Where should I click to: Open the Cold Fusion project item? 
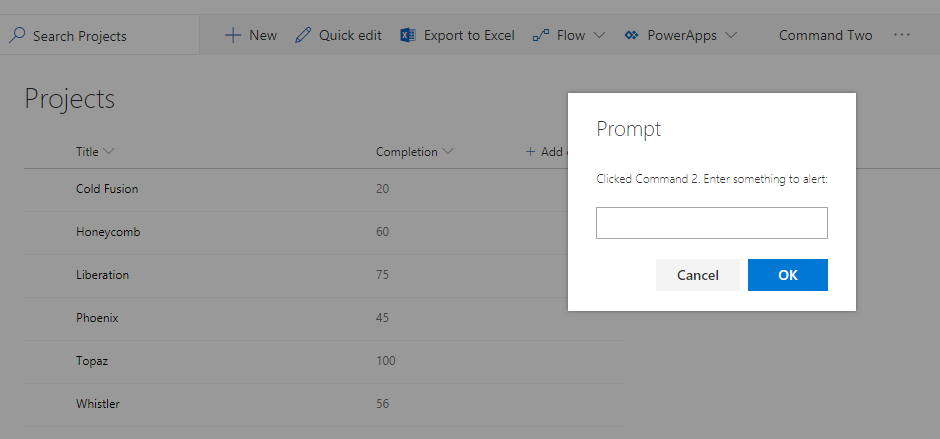(x=107, y=188)
